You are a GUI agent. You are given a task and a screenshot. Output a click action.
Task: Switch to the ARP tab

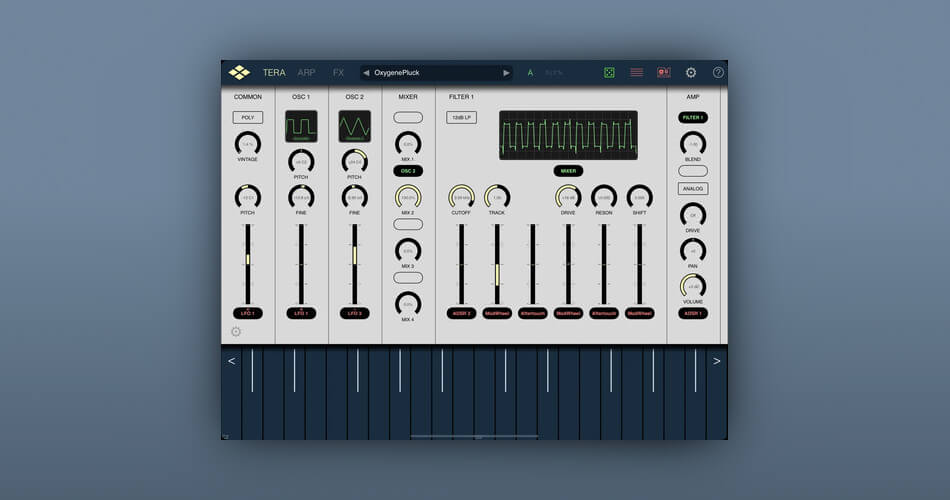click(306, 73)
